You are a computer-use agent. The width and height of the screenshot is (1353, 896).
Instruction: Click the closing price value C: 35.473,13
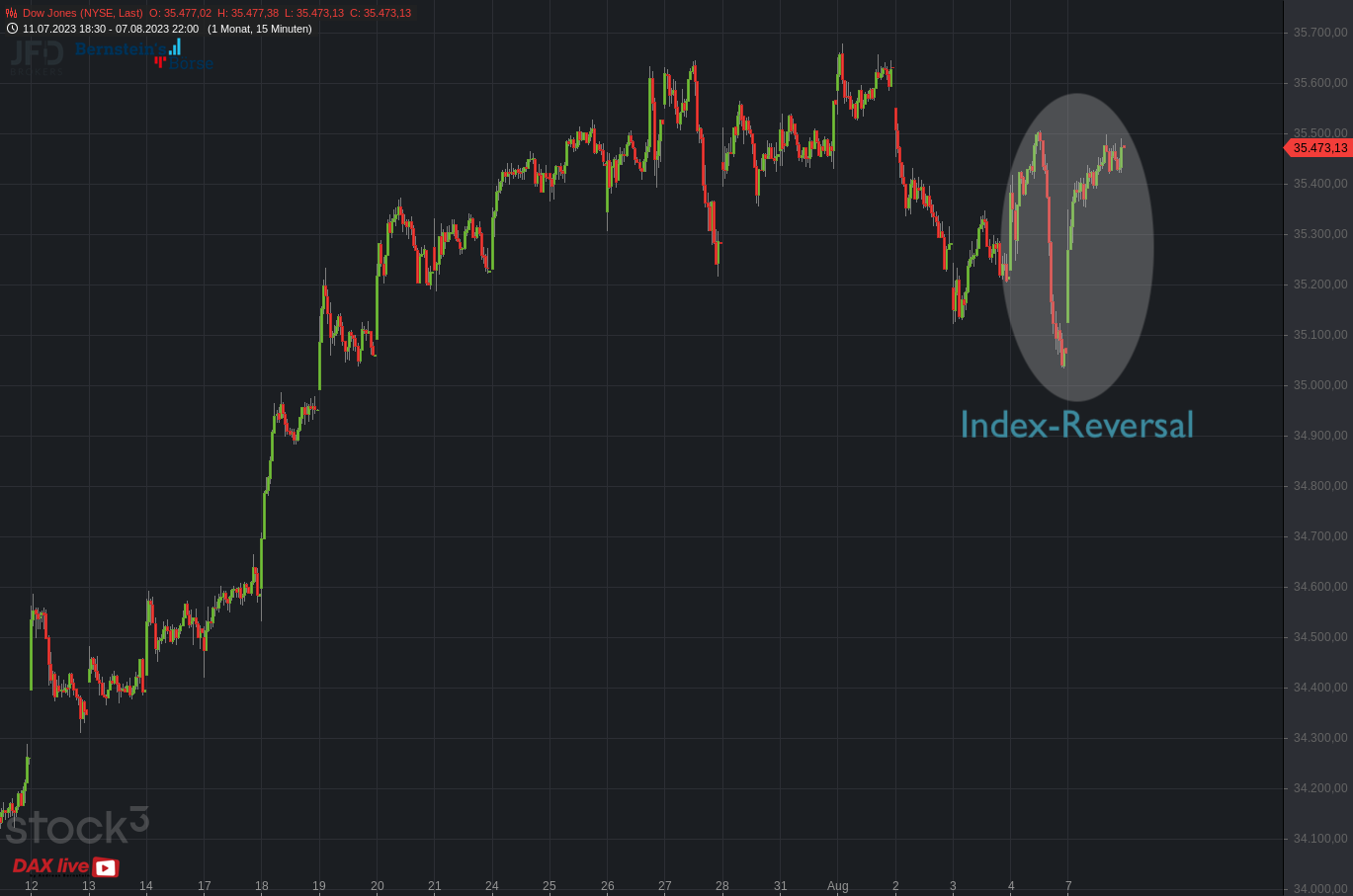[x=380, y=14]
